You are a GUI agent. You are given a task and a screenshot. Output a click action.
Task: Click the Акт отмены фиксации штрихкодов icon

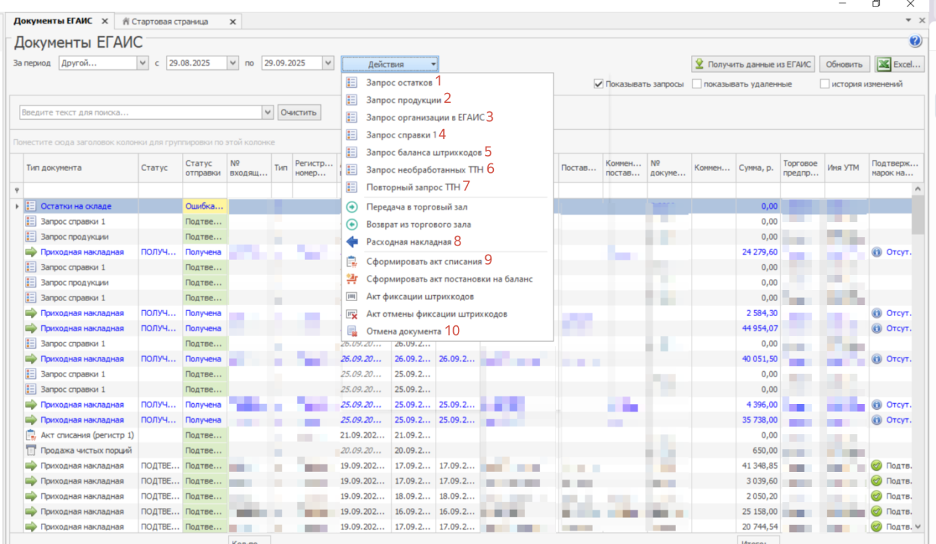(x=352, y=314)
